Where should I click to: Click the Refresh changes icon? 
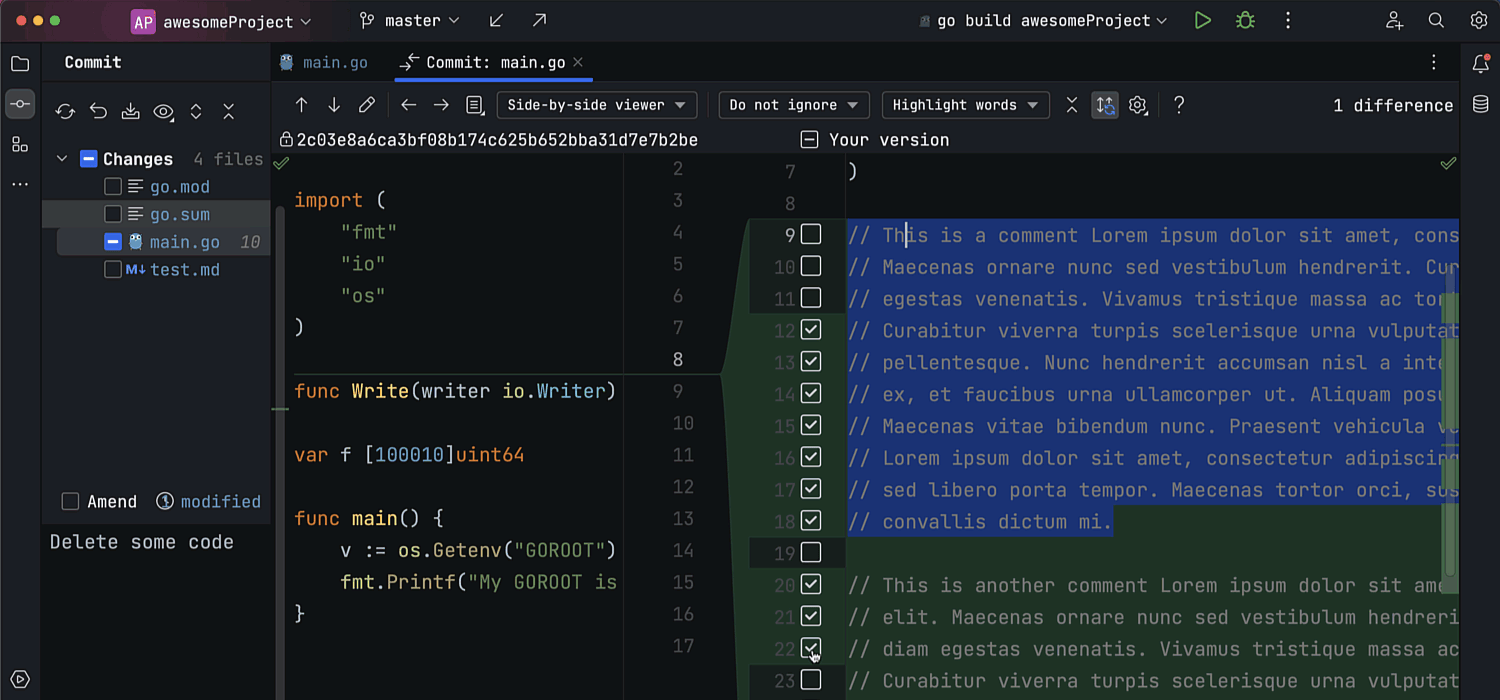pos(65,112)
